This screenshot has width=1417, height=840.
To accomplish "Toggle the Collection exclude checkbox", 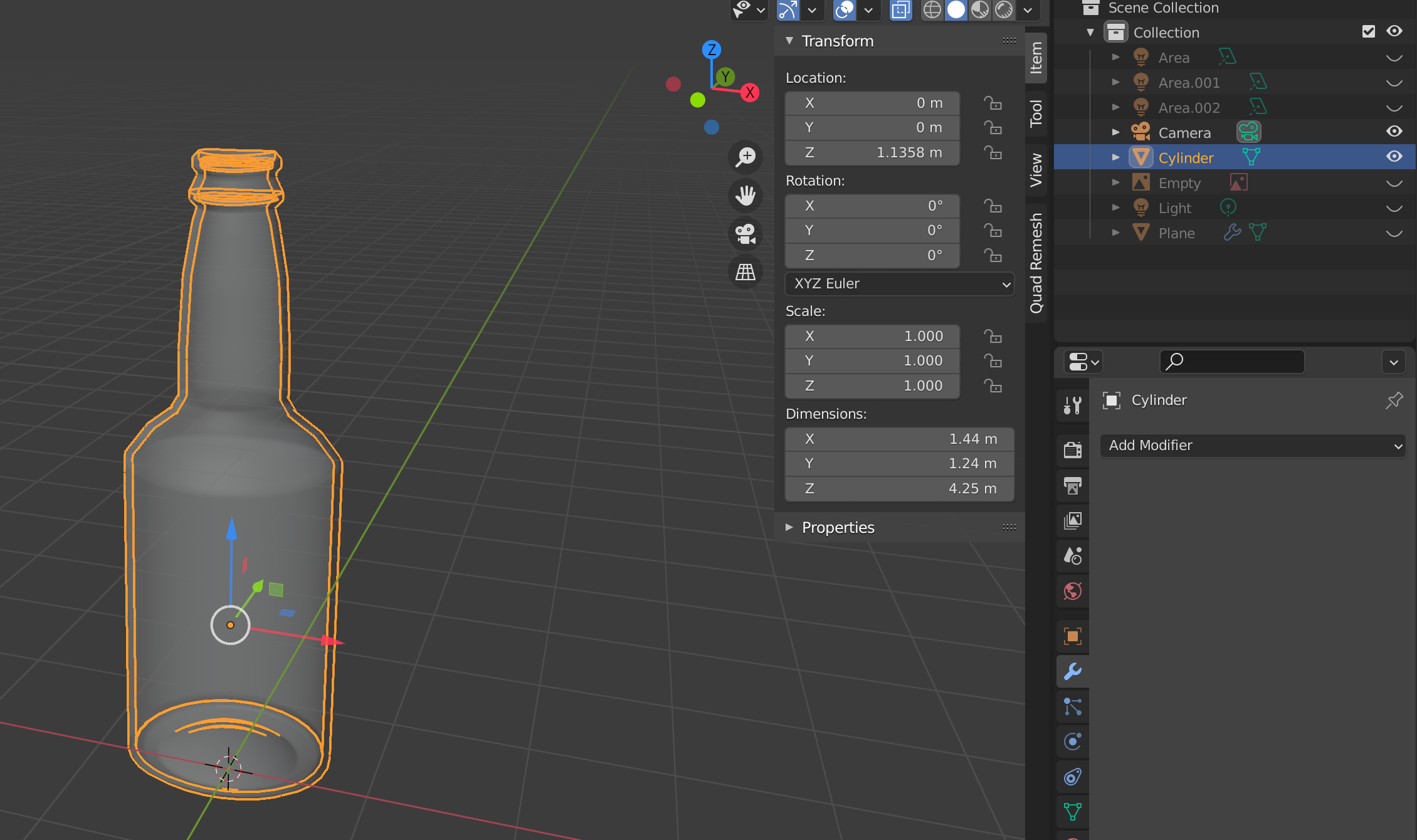I will pos(1369,31).
